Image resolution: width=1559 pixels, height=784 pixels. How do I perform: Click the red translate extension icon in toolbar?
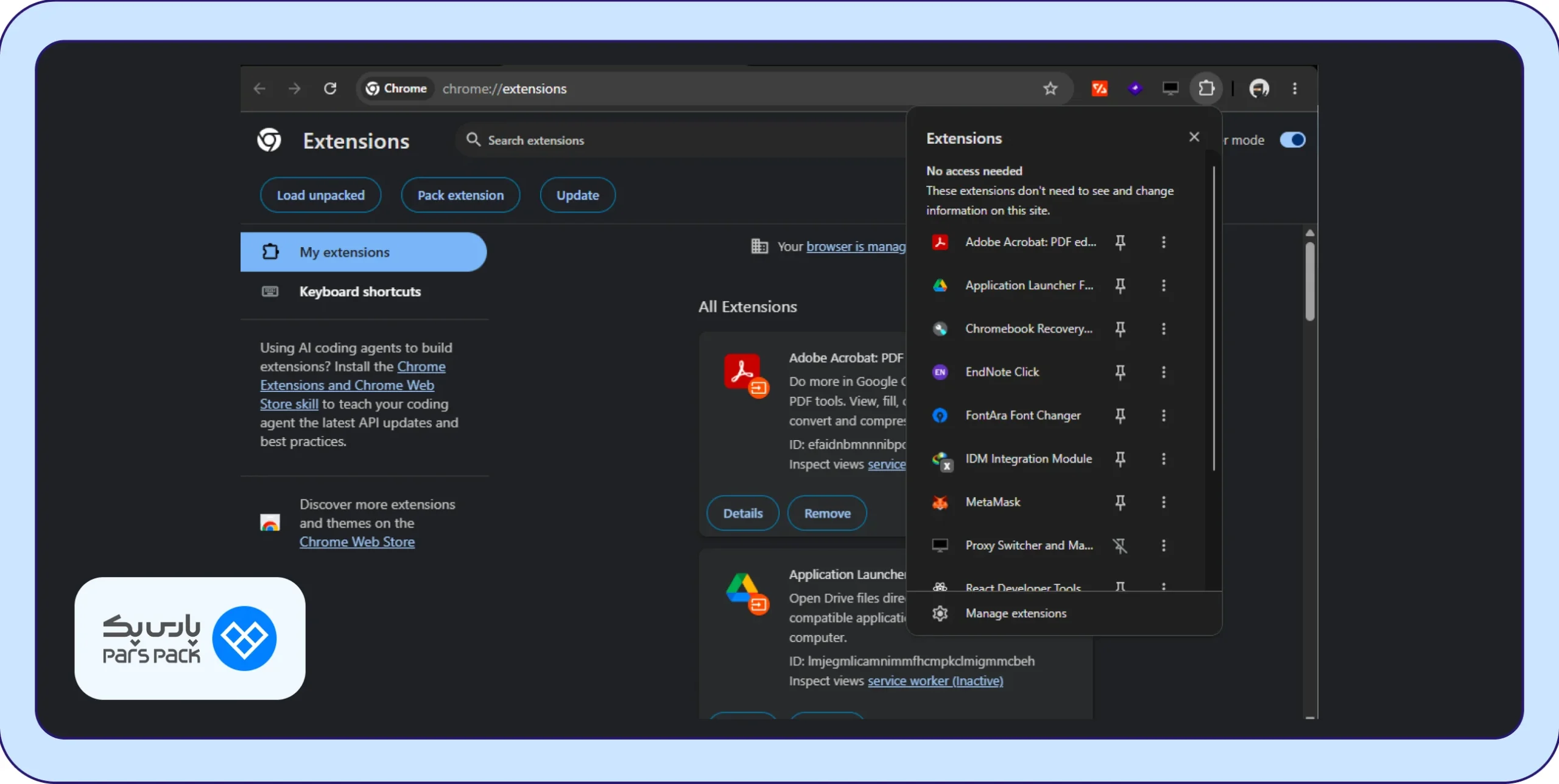[1099, 89]
